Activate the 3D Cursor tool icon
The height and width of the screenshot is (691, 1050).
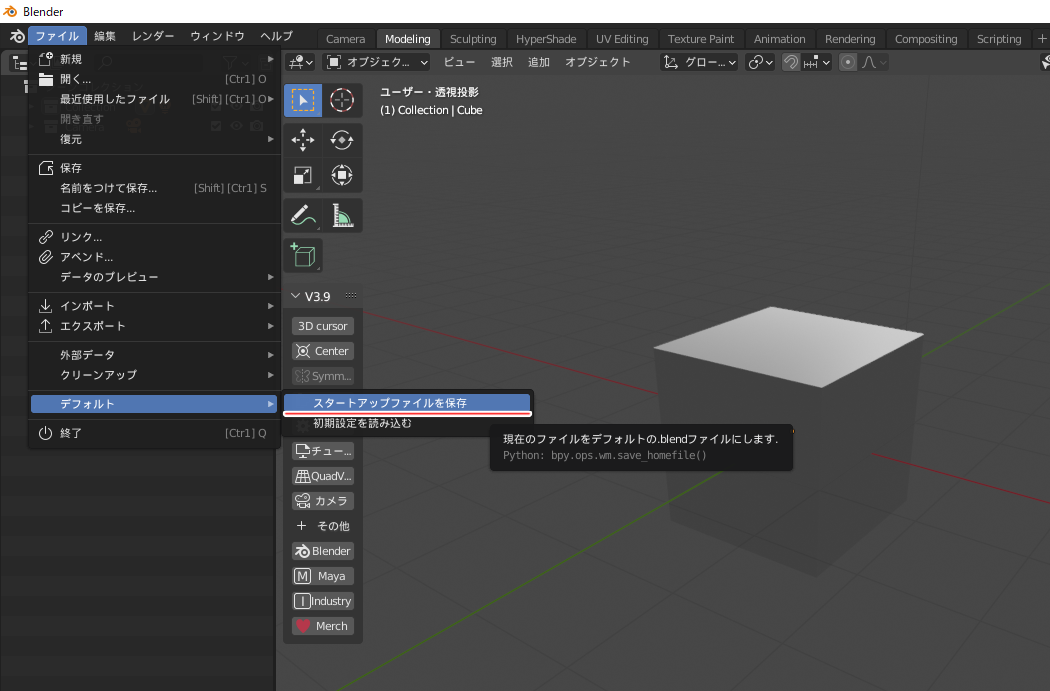(342, 100)
